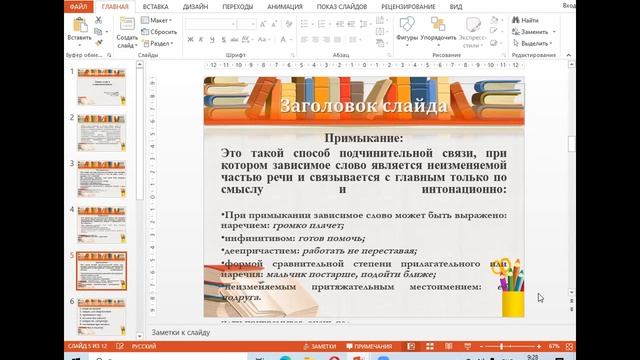Screen dimensions: 640x360
Task: Open the font name combo box
Action: point(211,24)
